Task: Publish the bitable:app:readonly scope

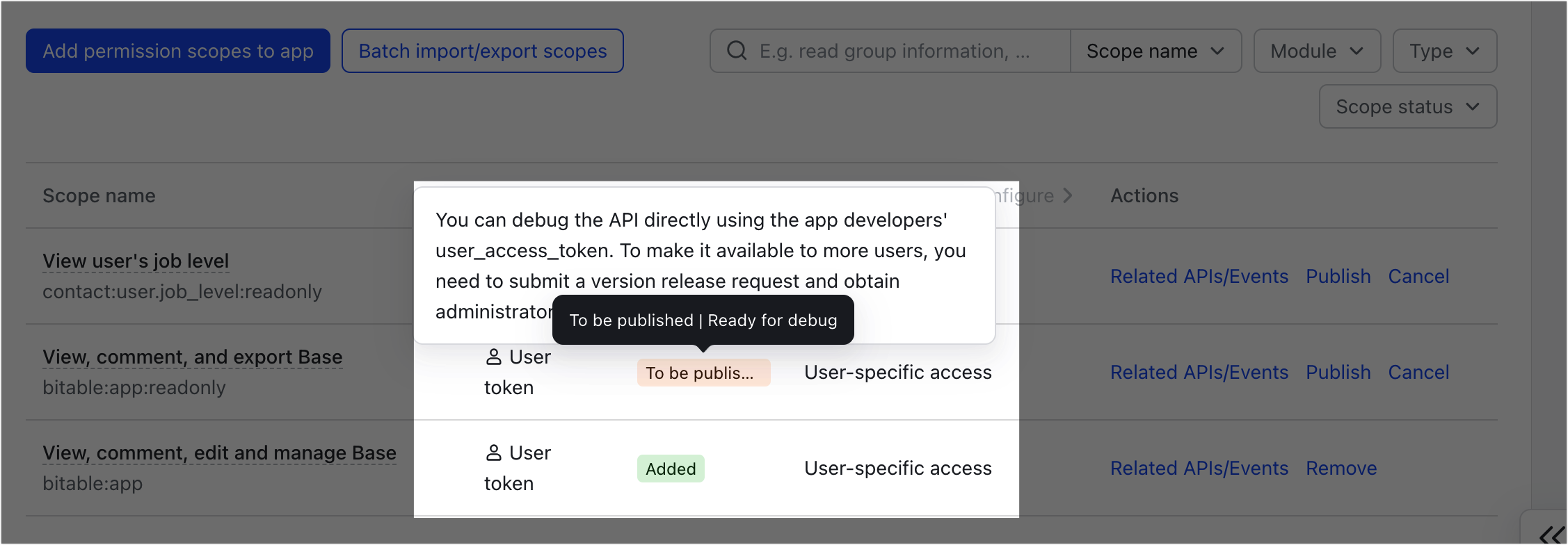Action: coord(1338,373)
